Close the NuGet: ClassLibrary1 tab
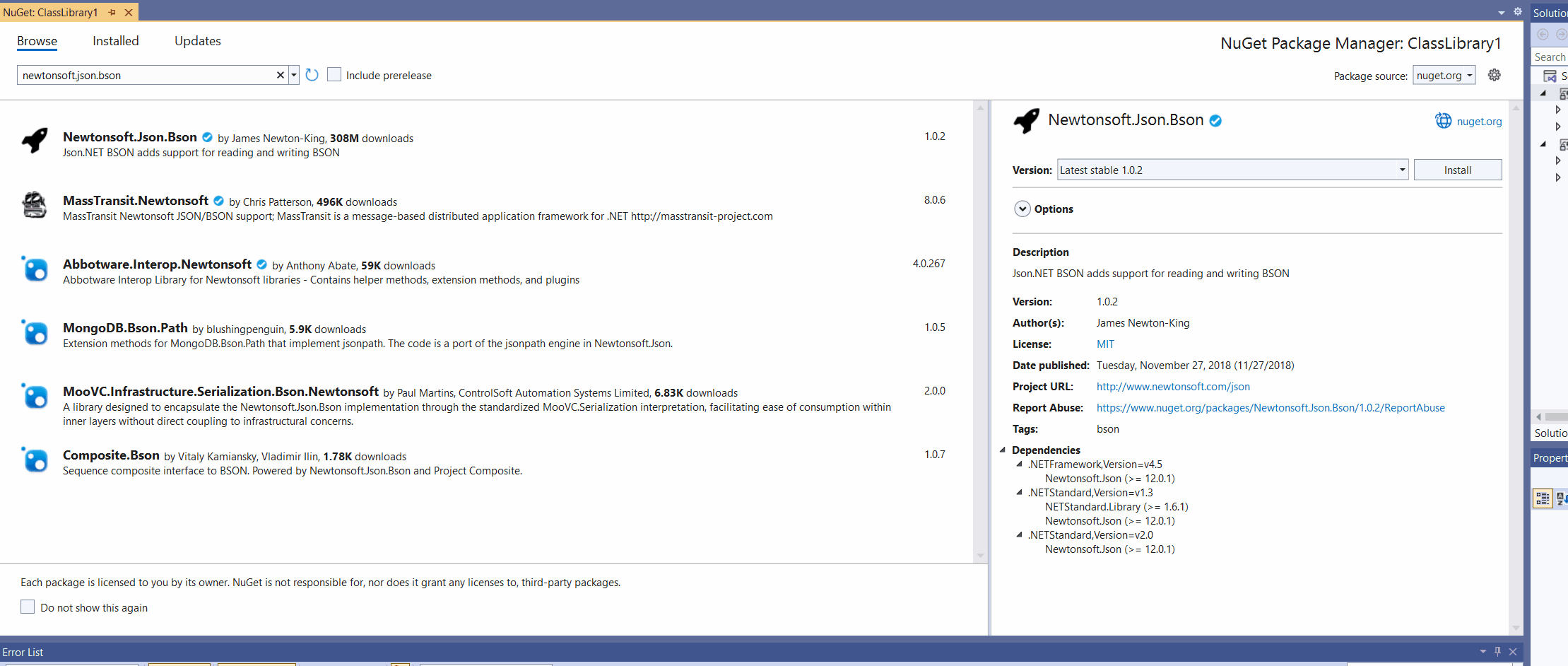 click(x=129, y=12)
